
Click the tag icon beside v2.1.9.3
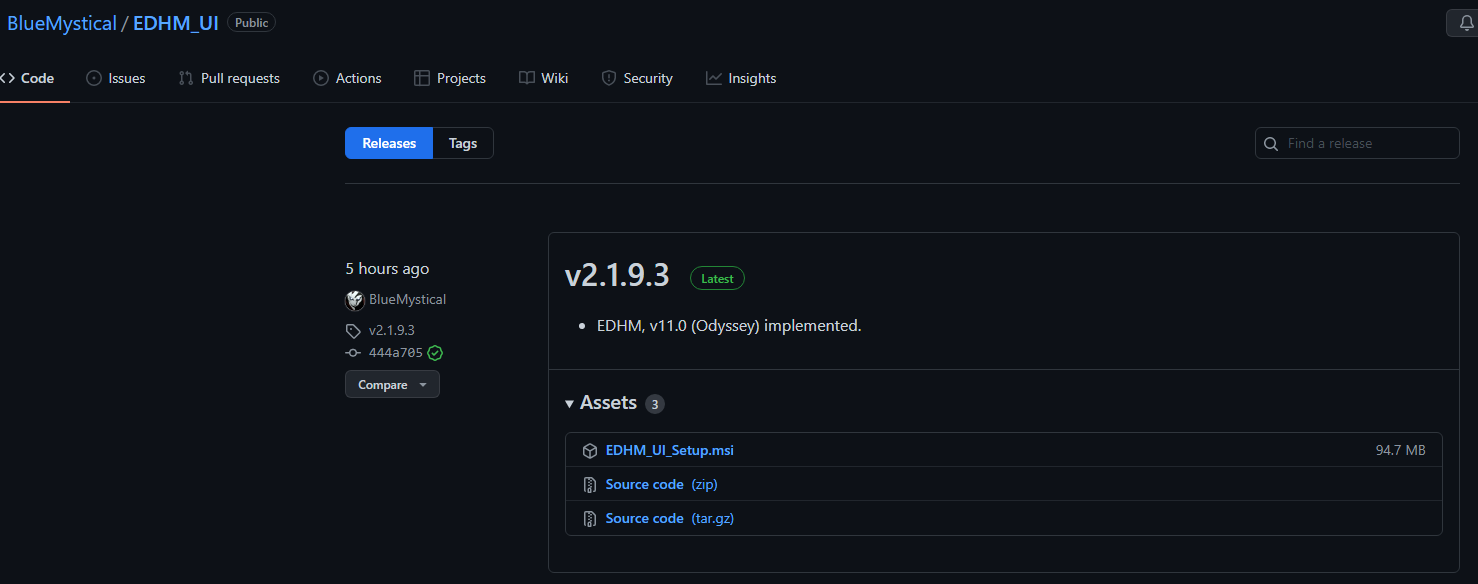pyautogui.click(x=353, y=330)
